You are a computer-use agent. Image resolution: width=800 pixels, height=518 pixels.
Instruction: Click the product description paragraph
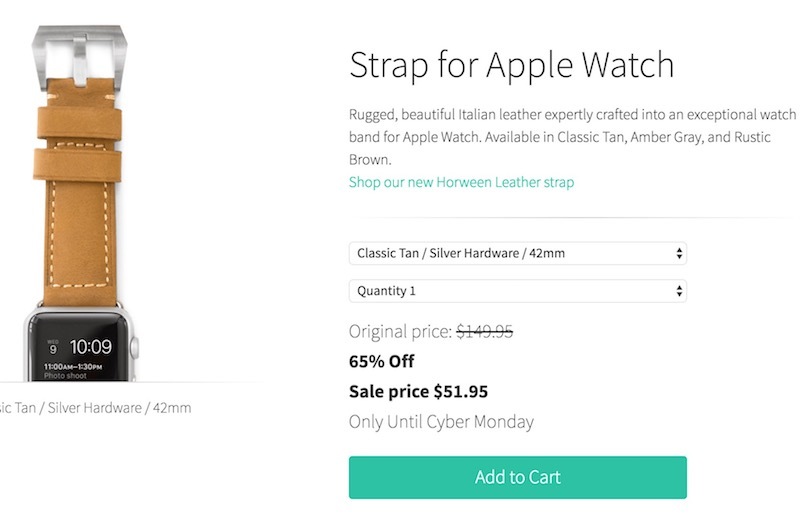[572, 137]
